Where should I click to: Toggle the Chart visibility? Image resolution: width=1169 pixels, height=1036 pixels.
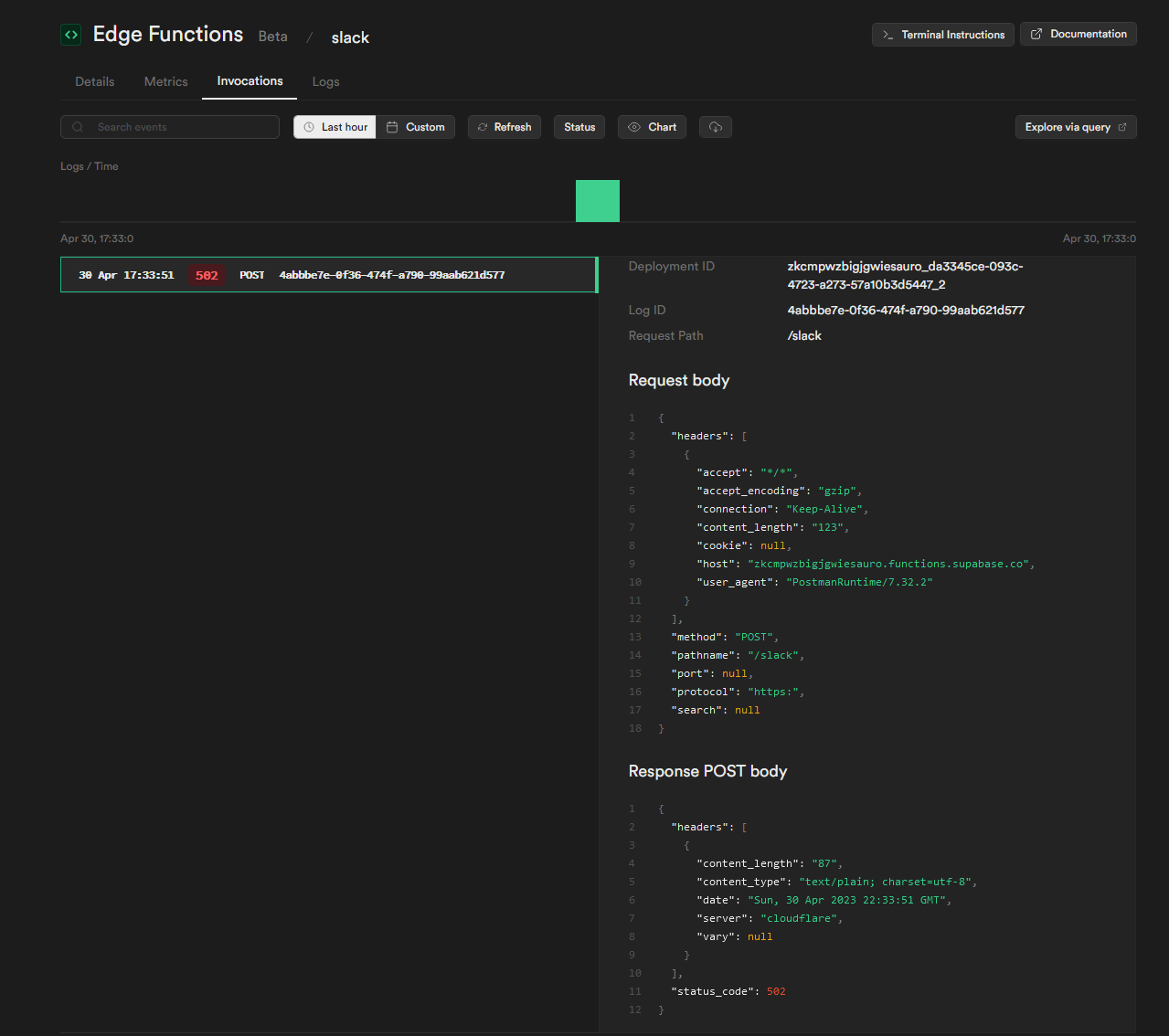tap(651, 127)
